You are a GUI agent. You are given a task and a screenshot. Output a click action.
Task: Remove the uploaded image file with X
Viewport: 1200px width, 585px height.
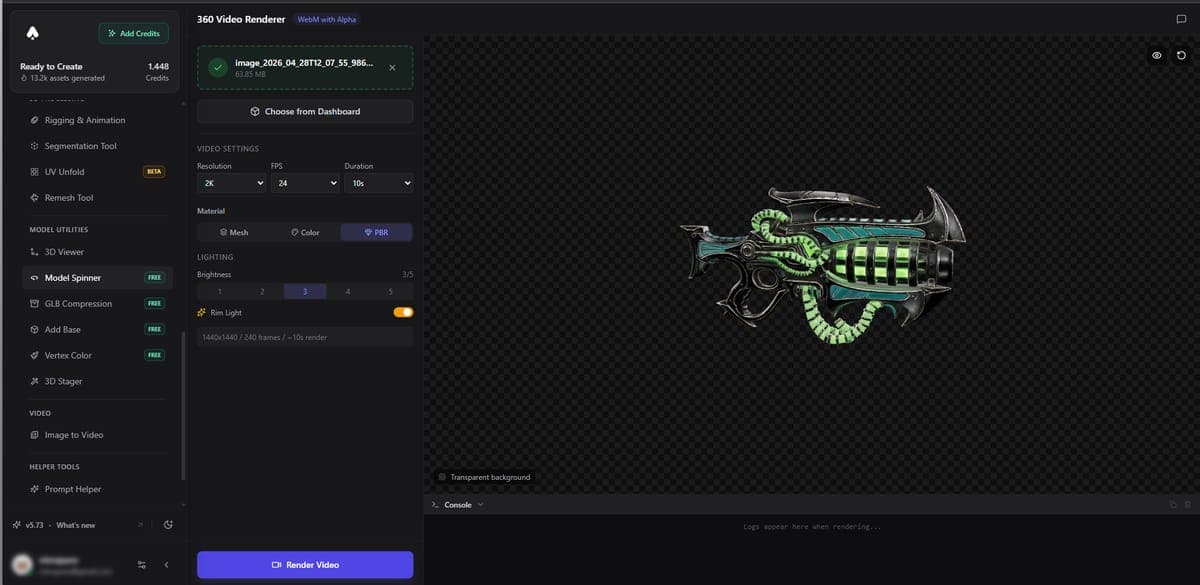point(392,68)
